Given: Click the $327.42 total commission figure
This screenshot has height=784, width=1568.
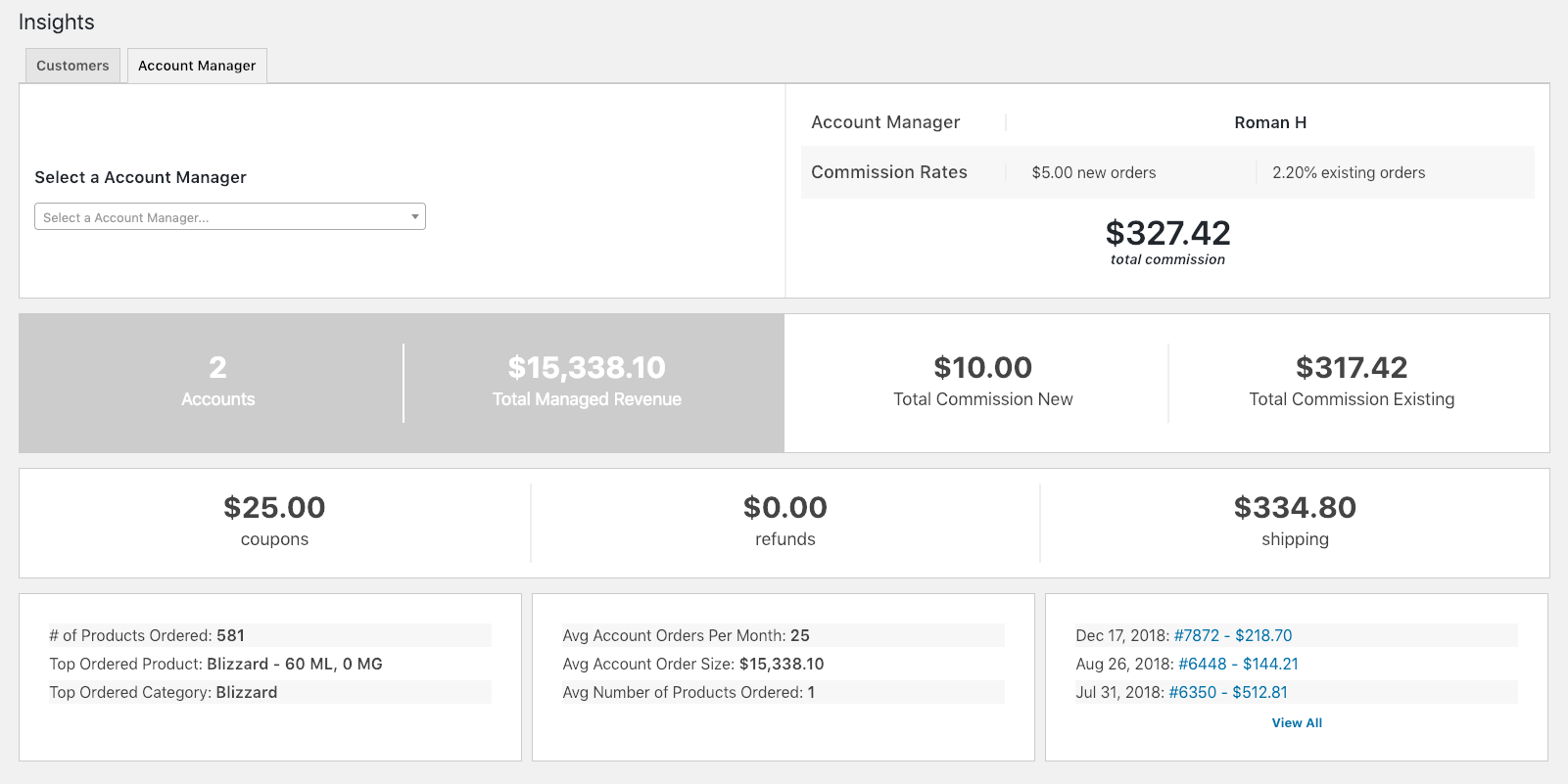Looking at the screenshot, I should click(1167, 233).
